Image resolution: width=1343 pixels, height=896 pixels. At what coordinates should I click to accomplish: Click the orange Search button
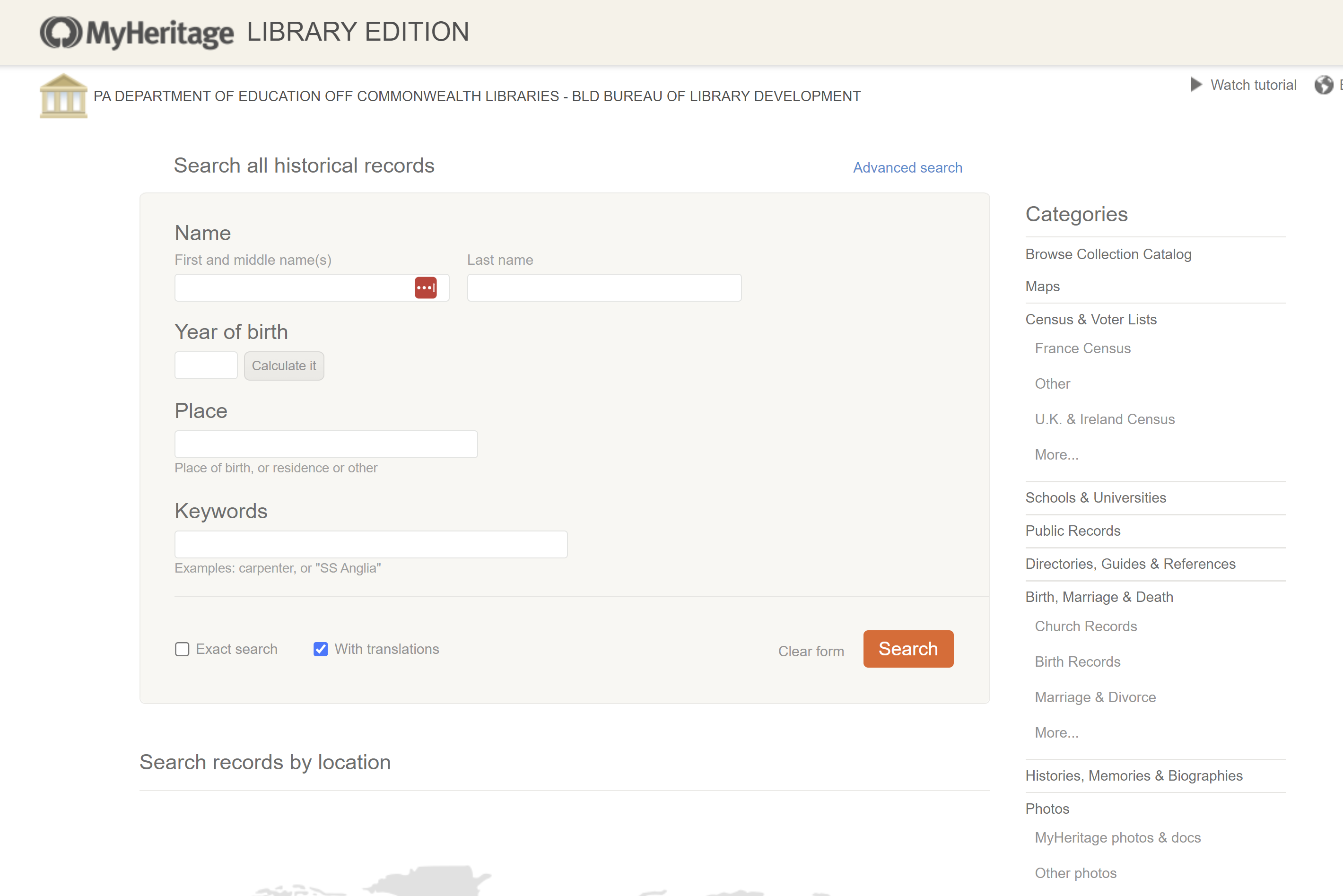[x=907, y=649]
